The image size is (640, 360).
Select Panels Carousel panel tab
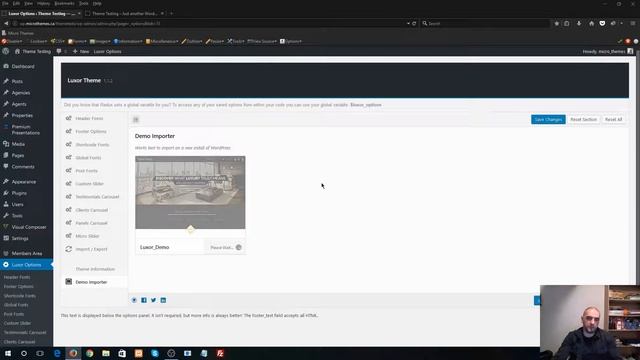tap(91, 223)
